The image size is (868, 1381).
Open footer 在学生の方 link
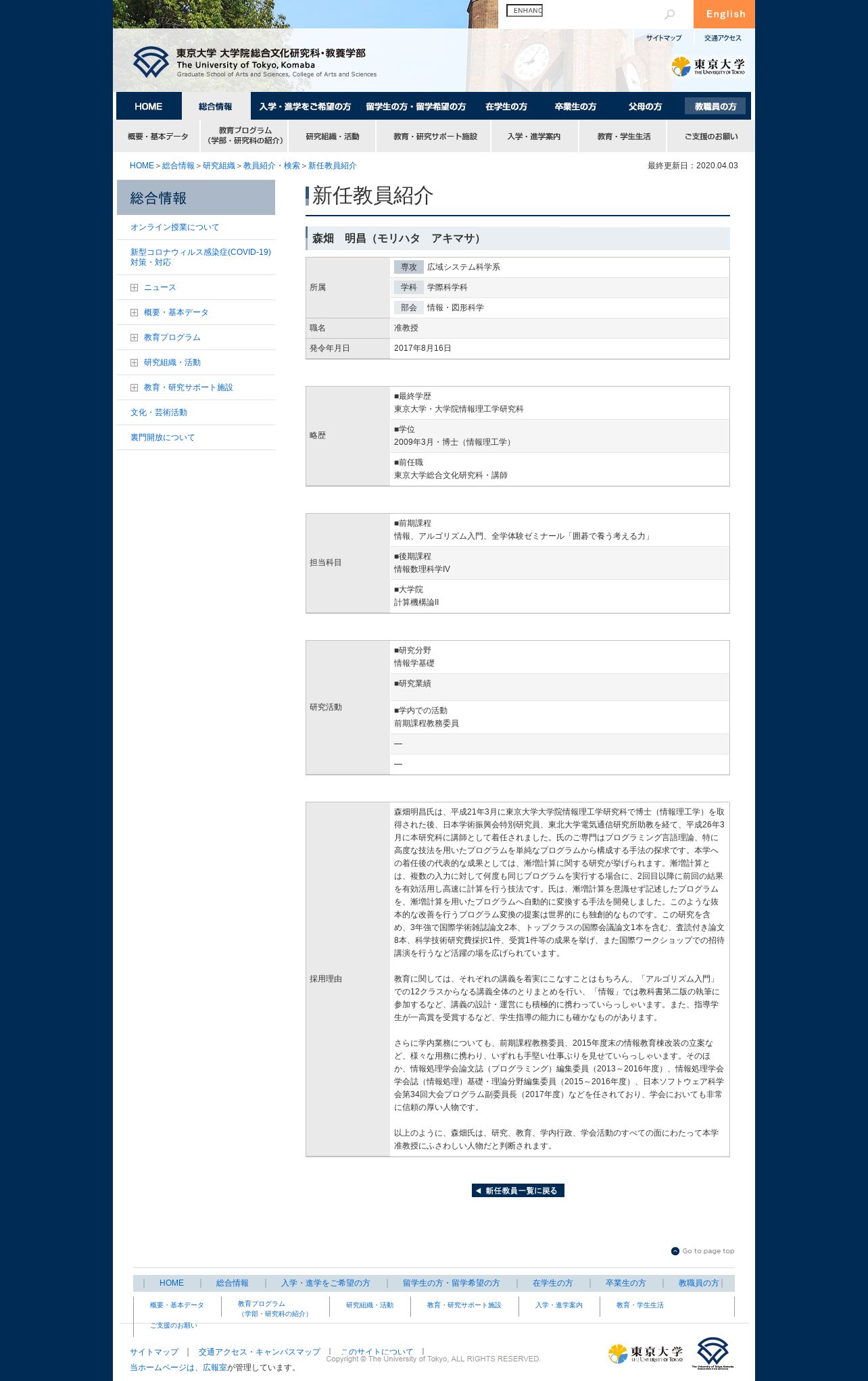pos(552,1283)
